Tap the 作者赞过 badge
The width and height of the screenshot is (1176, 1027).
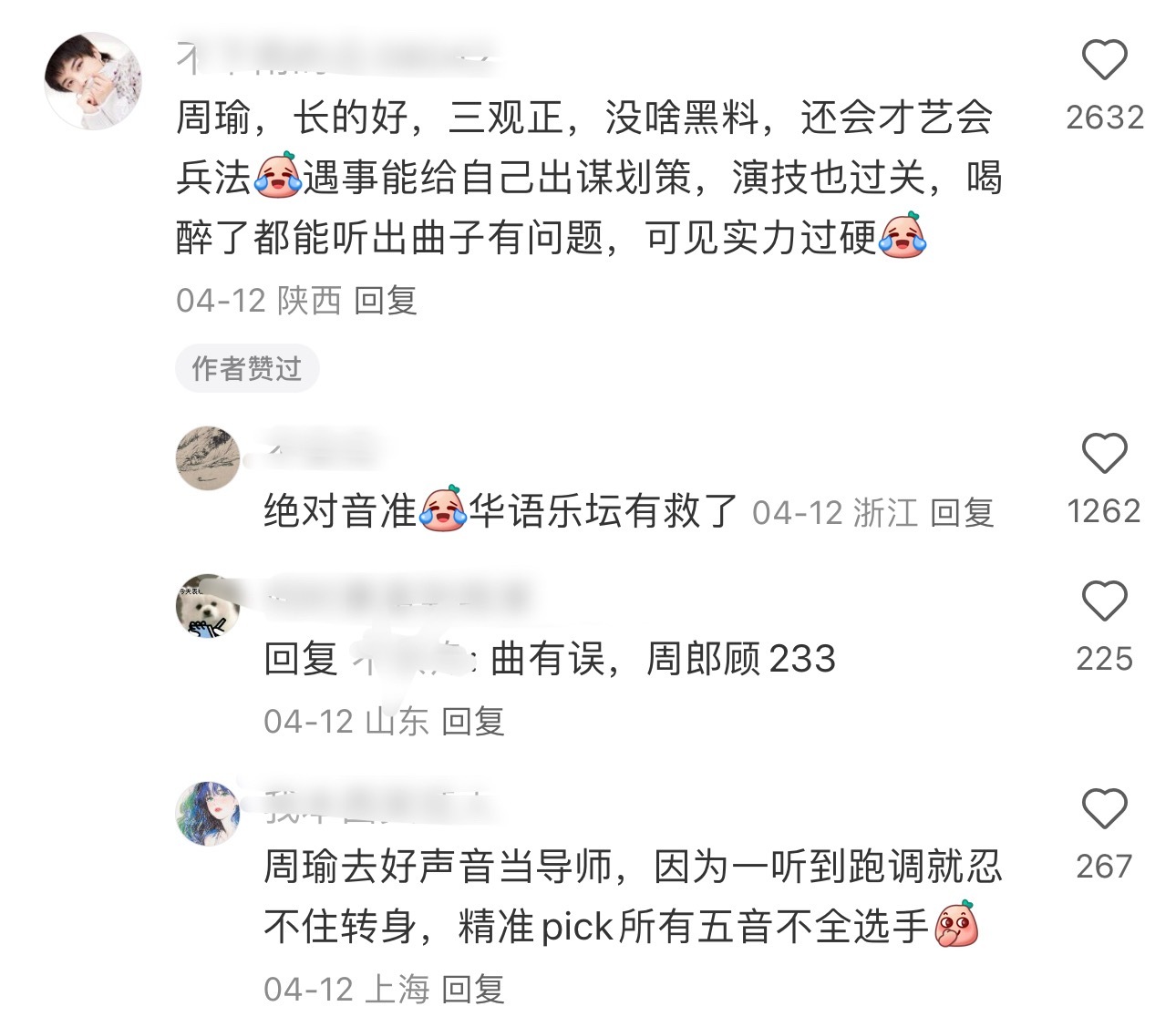(247, 368)
